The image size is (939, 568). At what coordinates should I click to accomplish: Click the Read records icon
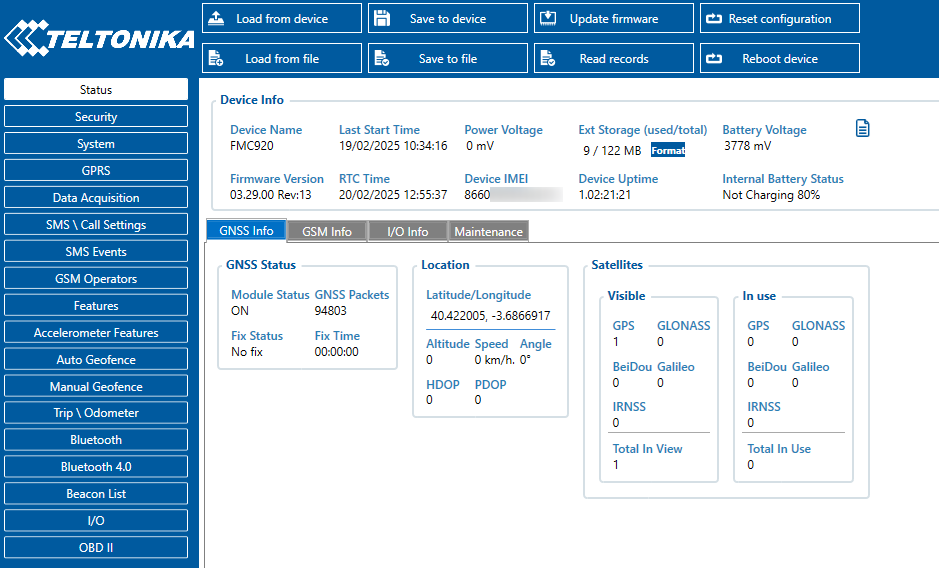tap(548, 59)
